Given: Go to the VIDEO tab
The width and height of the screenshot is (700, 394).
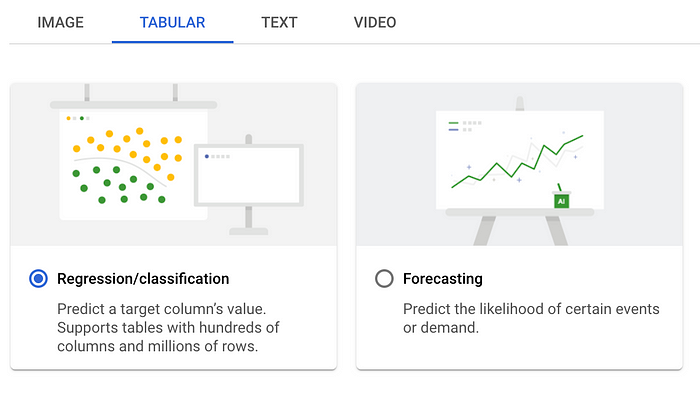Looking at the screenshot, I should 375,22.
